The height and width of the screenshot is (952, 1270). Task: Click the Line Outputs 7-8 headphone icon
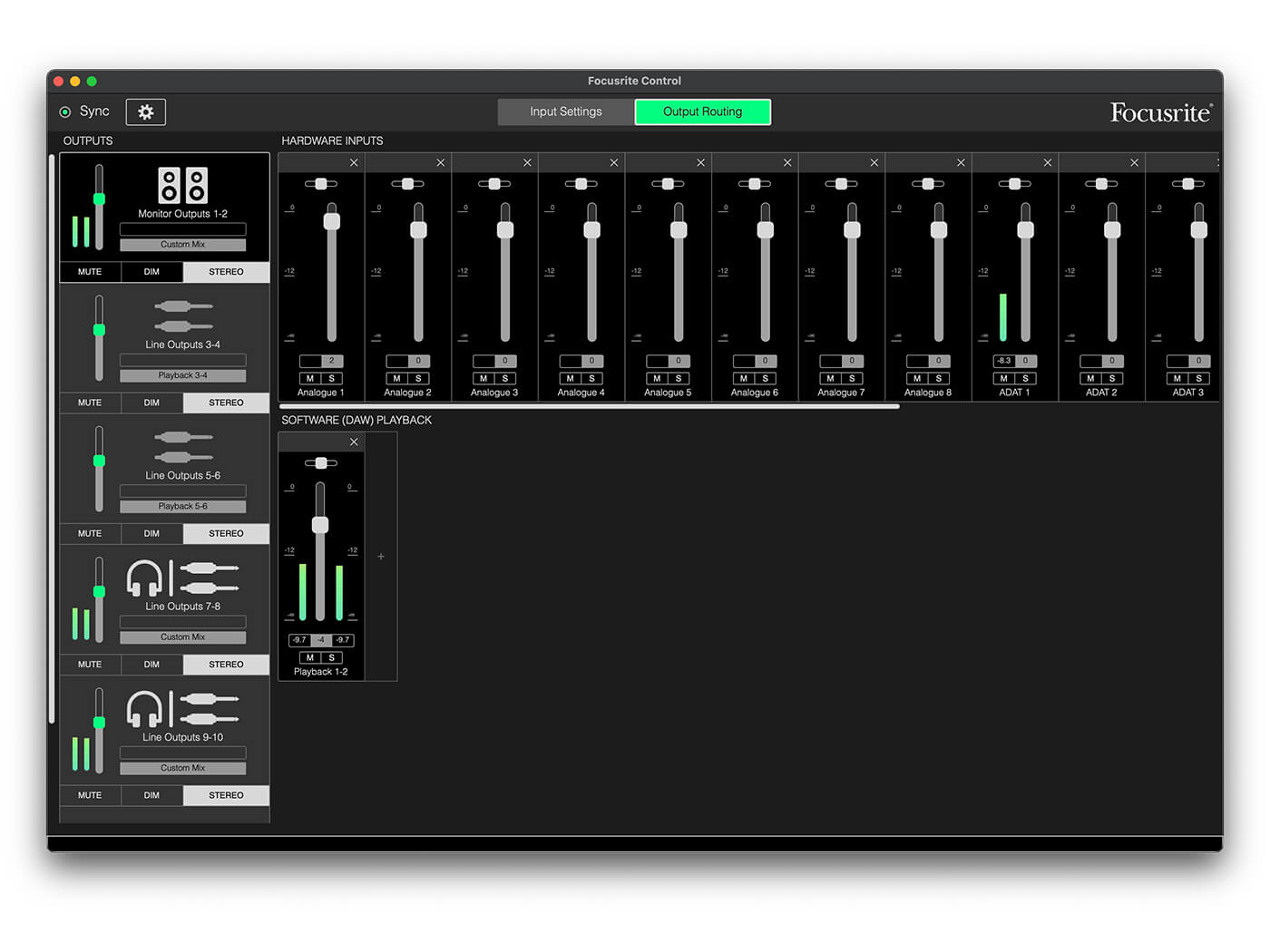pyautogui.click(x=144, y=578)
